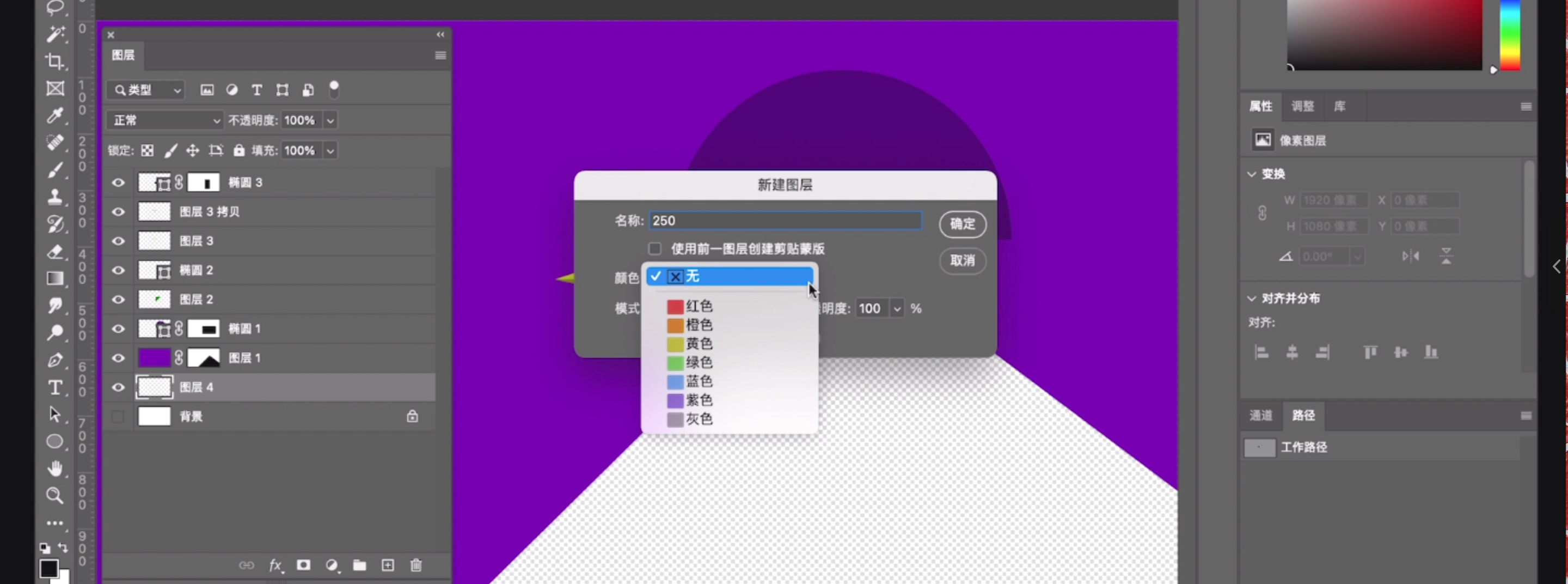Viewport: 1568px width, 584px height.
Task: Hide the 图层 3 layer
Action: [x=118, y=241]
